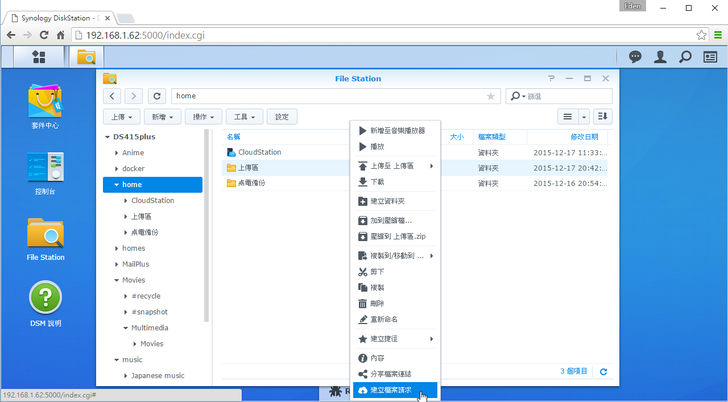
Task: Open the 工具 (Tools) dropdown button
Action: [x=243, y=117]
